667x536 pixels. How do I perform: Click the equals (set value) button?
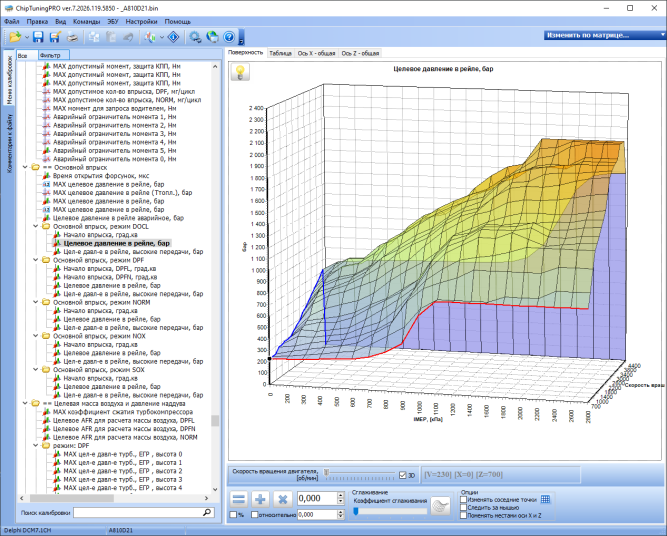[x=239, y=499]
